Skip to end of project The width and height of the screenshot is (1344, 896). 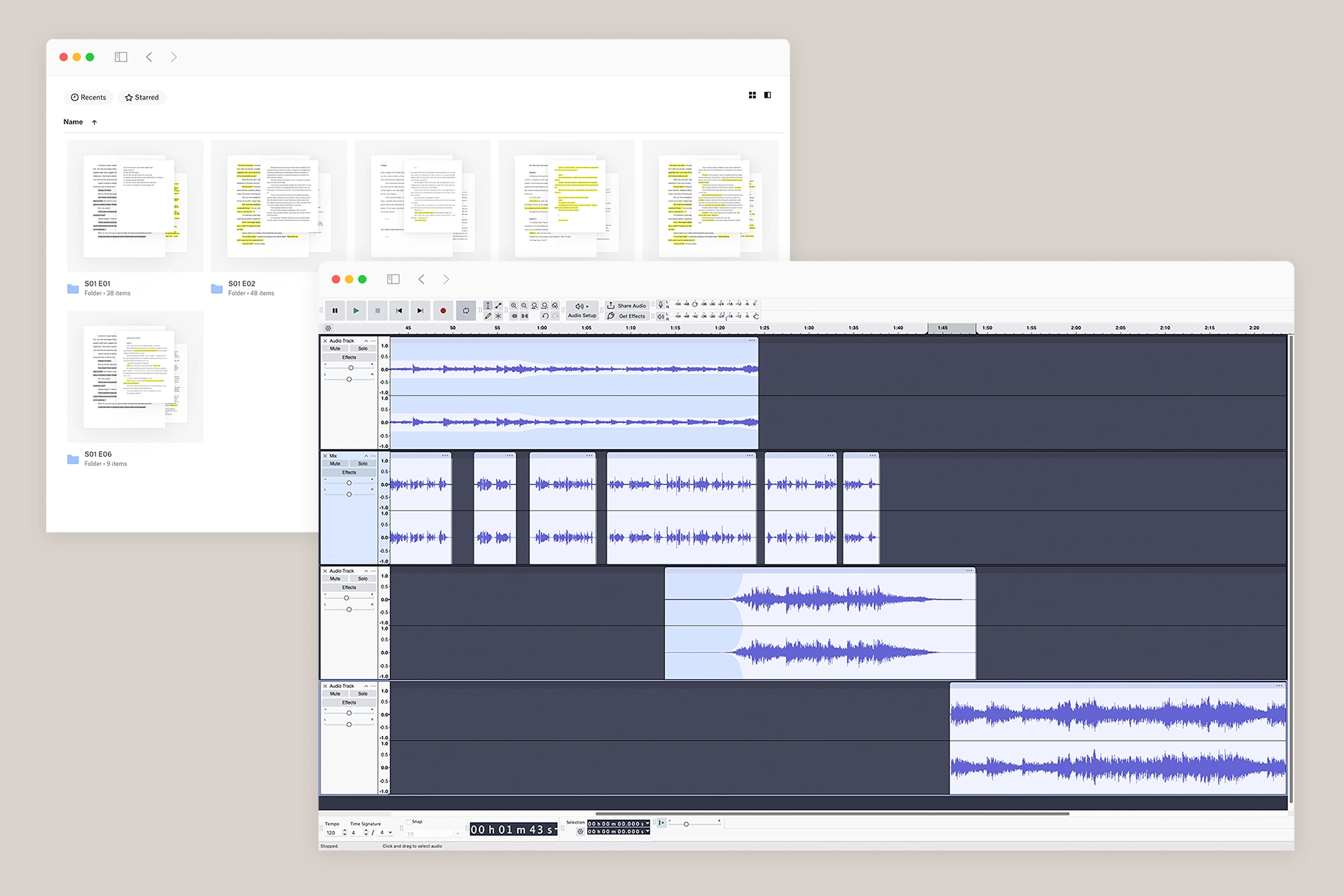pyautogui.click(x=420, y=310)
